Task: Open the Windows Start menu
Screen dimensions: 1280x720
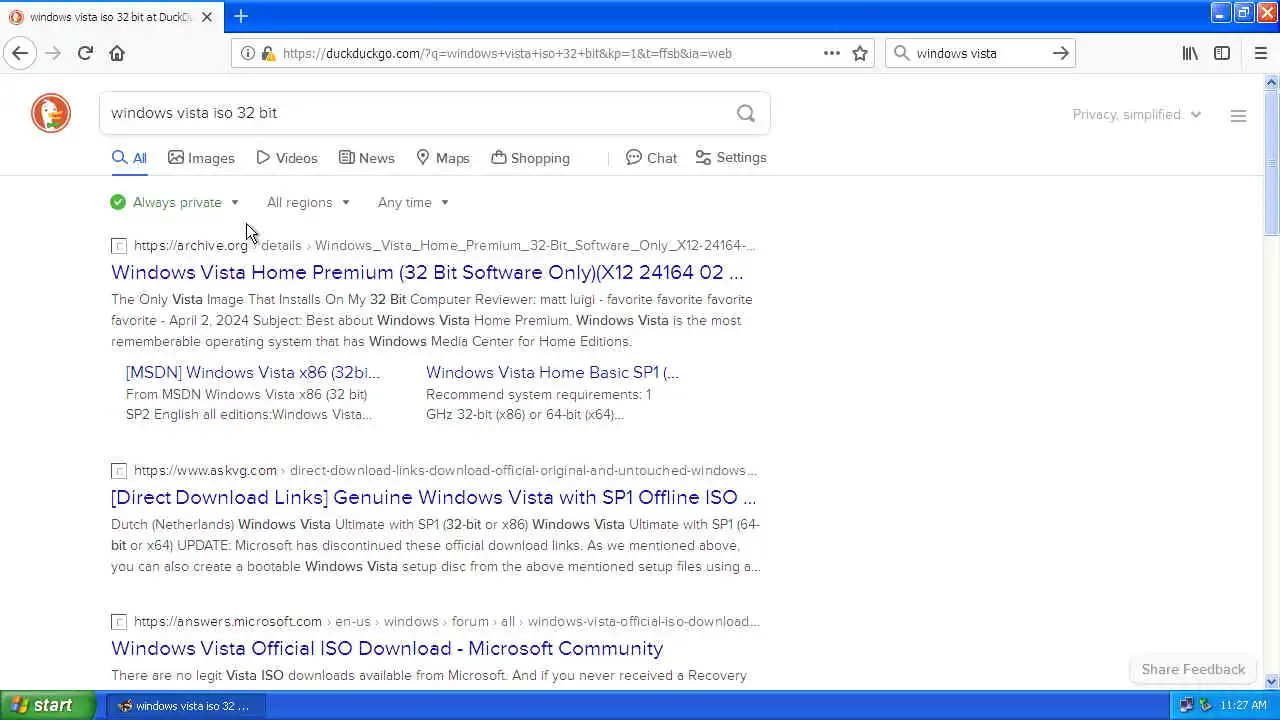Action: pyautogui.click(x=47, y=705)
